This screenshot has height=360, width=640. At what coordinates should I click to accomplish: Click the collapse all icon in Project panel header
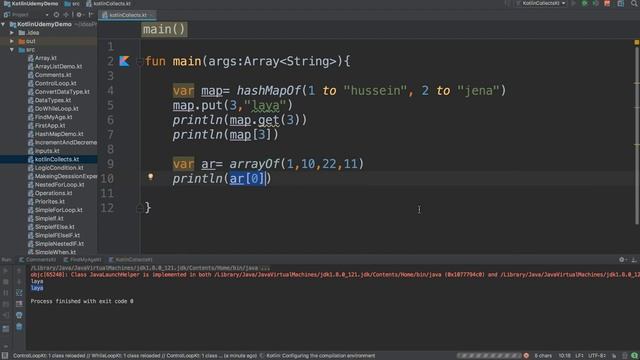[66, 15]
